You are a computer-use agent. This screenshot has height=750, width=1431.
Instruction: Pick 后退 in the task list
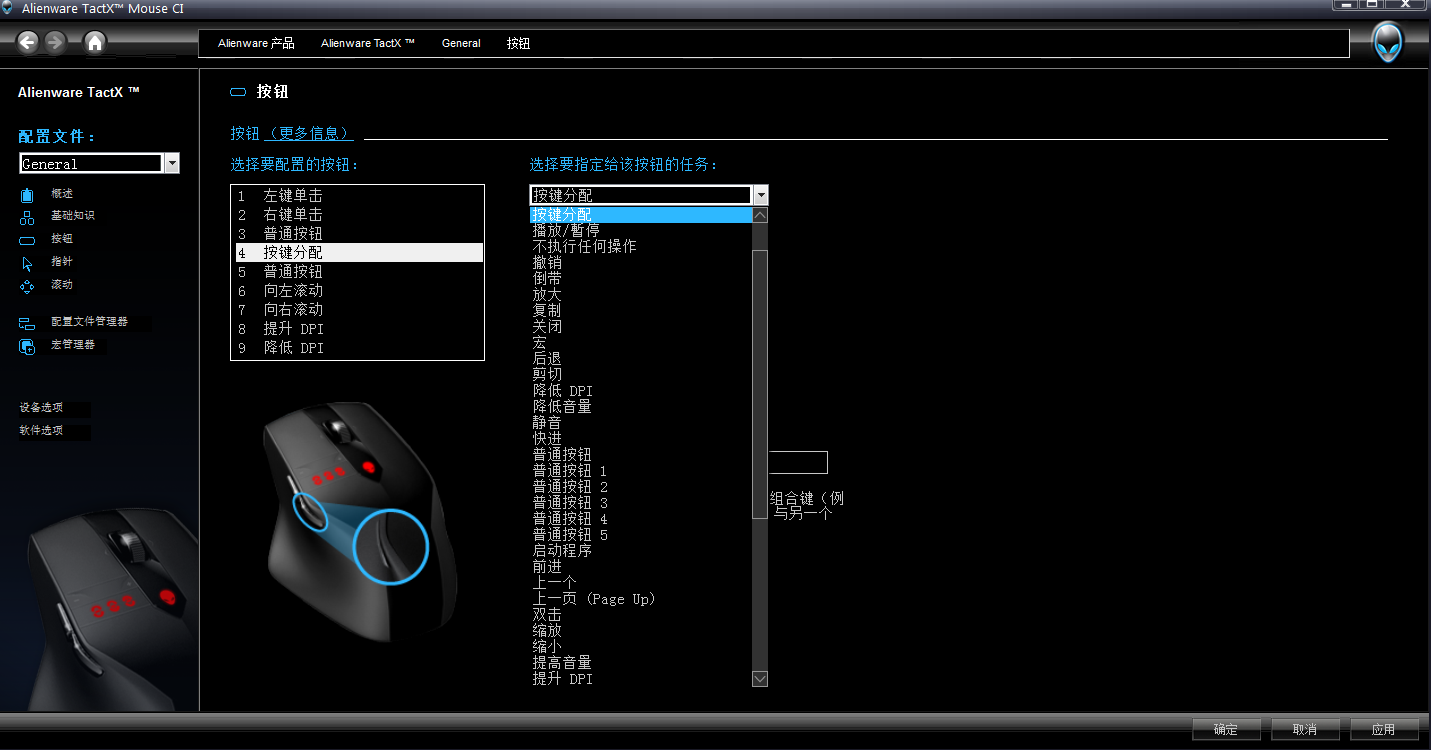click(641, 359)
